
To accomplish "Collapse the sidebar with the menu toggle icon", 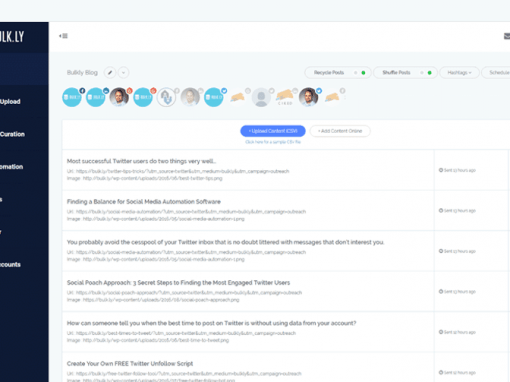I will point(63,36).
